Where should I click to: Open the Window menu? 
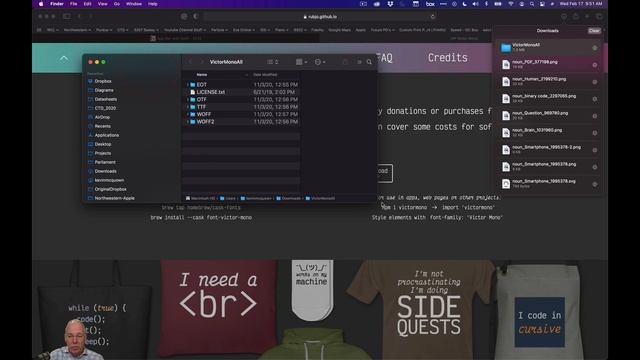[x=134, y=4]
